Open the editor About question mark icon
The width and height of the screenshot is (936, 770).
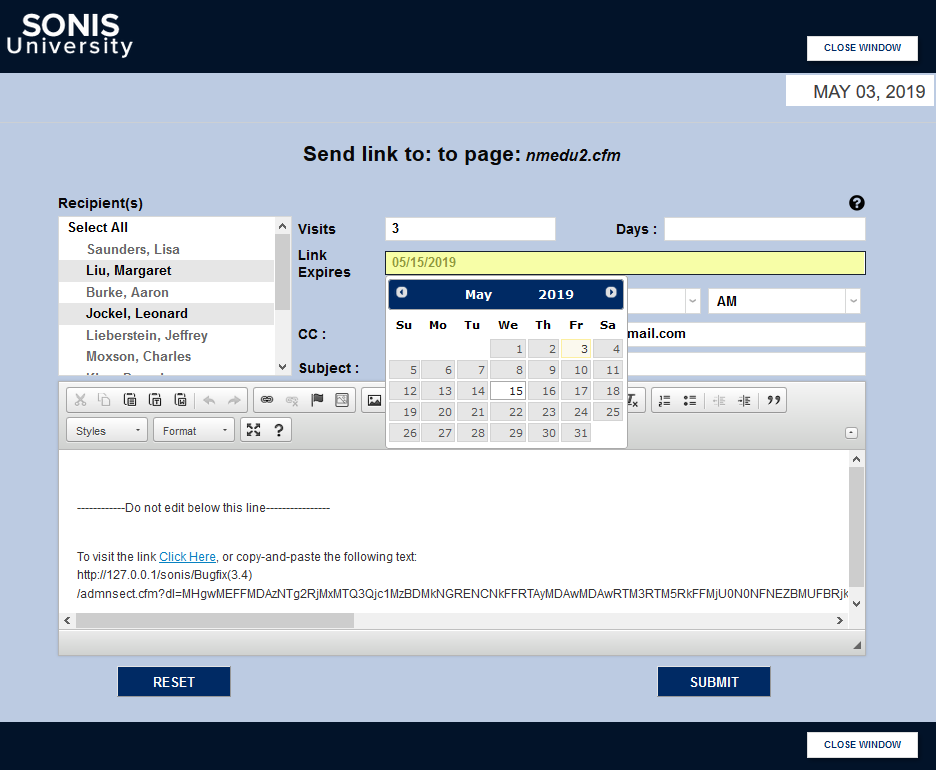(278, 430)
